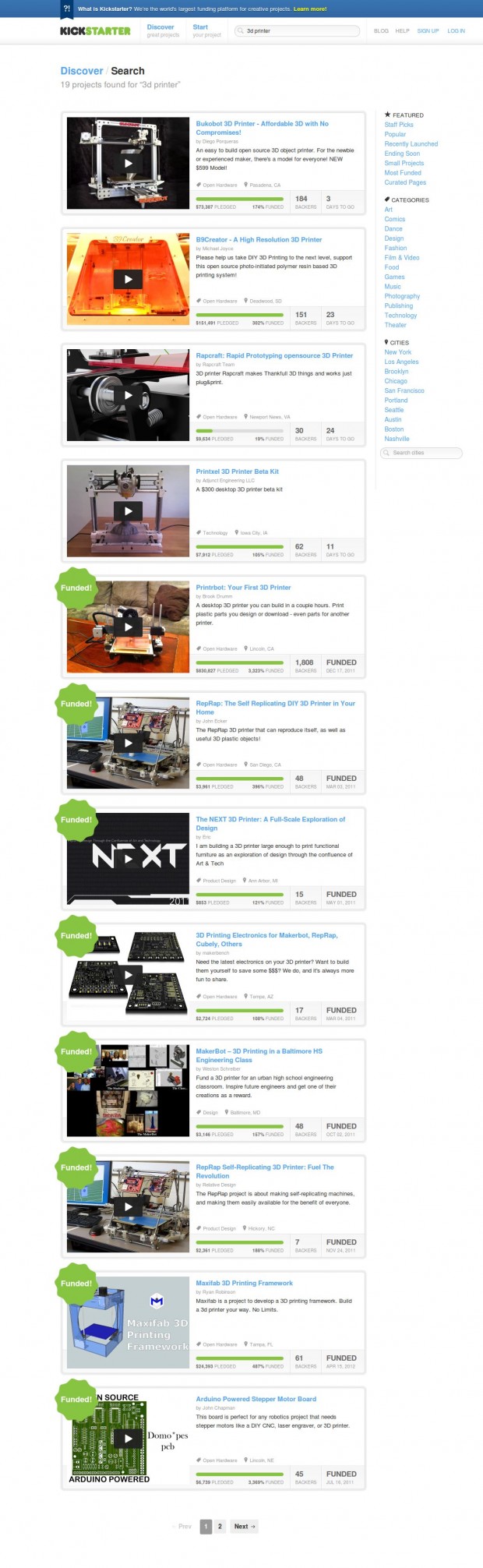Go to page 2 of results
Image resolution: width=483 pixels, height=1568 pixels.
(x=220, y=1527)
